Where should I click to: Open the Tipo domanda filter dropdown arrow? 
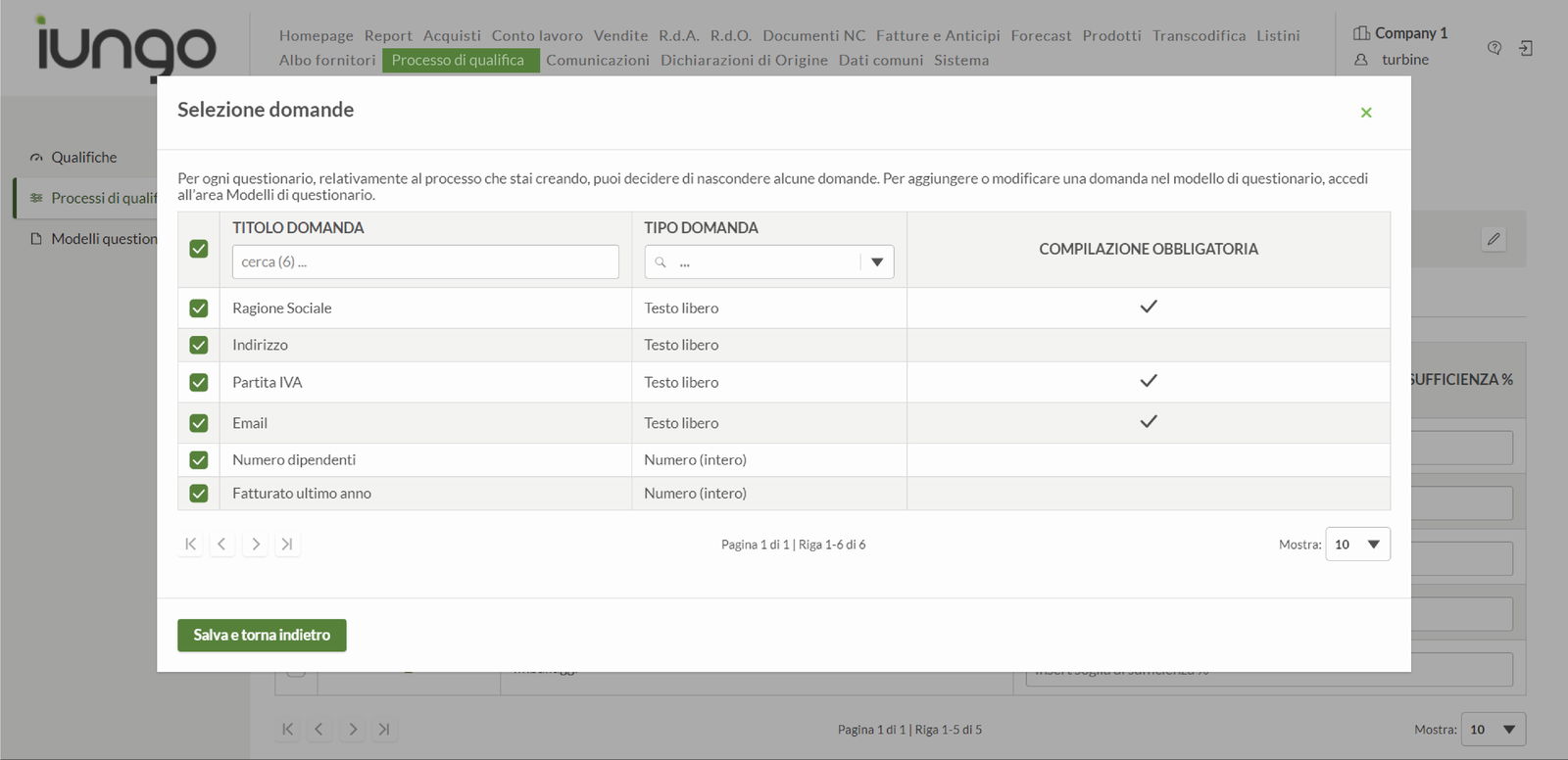(x=877, y=262)
